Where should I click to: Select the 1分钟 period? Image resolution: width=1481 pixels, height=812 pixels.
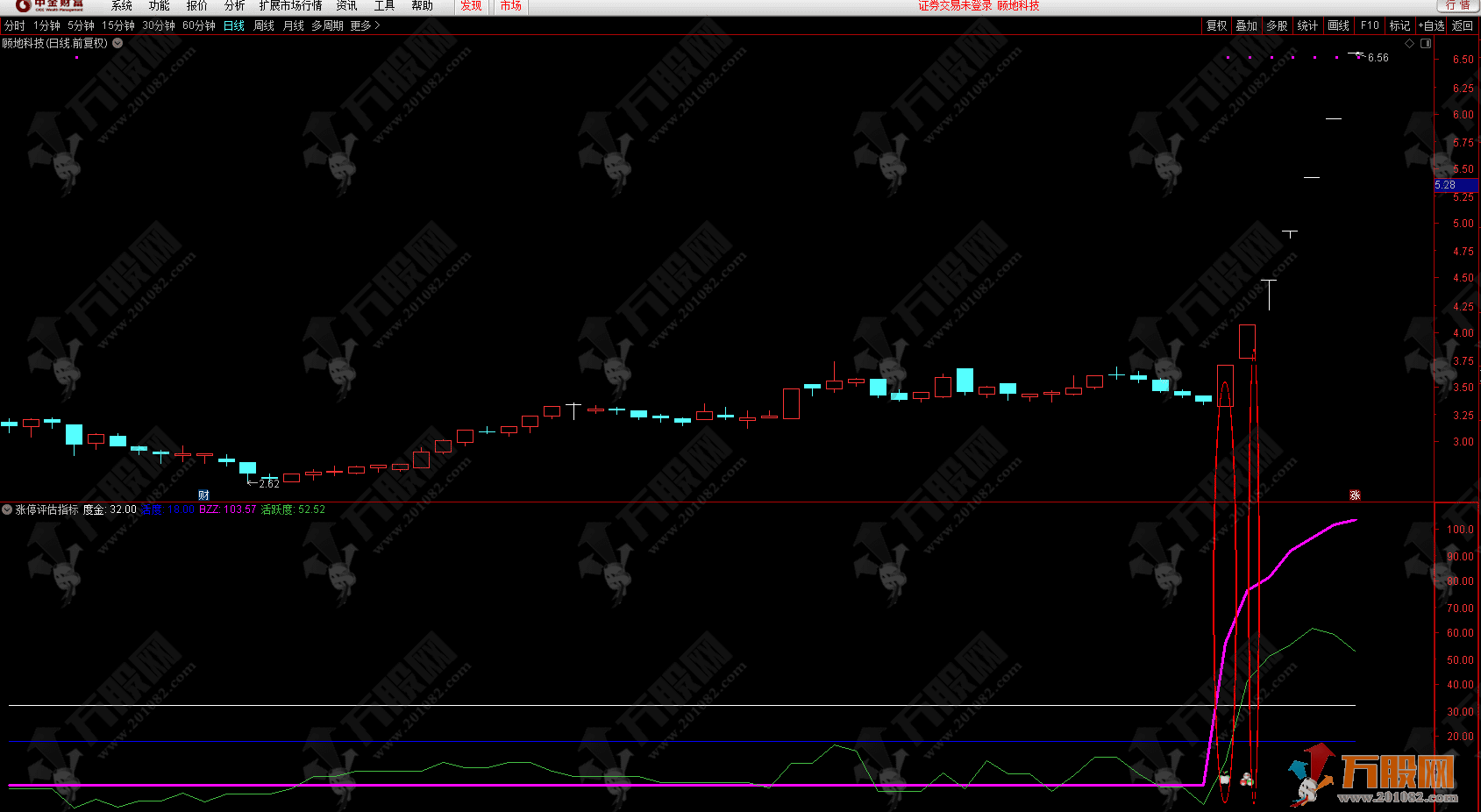[x=47, y=25]
